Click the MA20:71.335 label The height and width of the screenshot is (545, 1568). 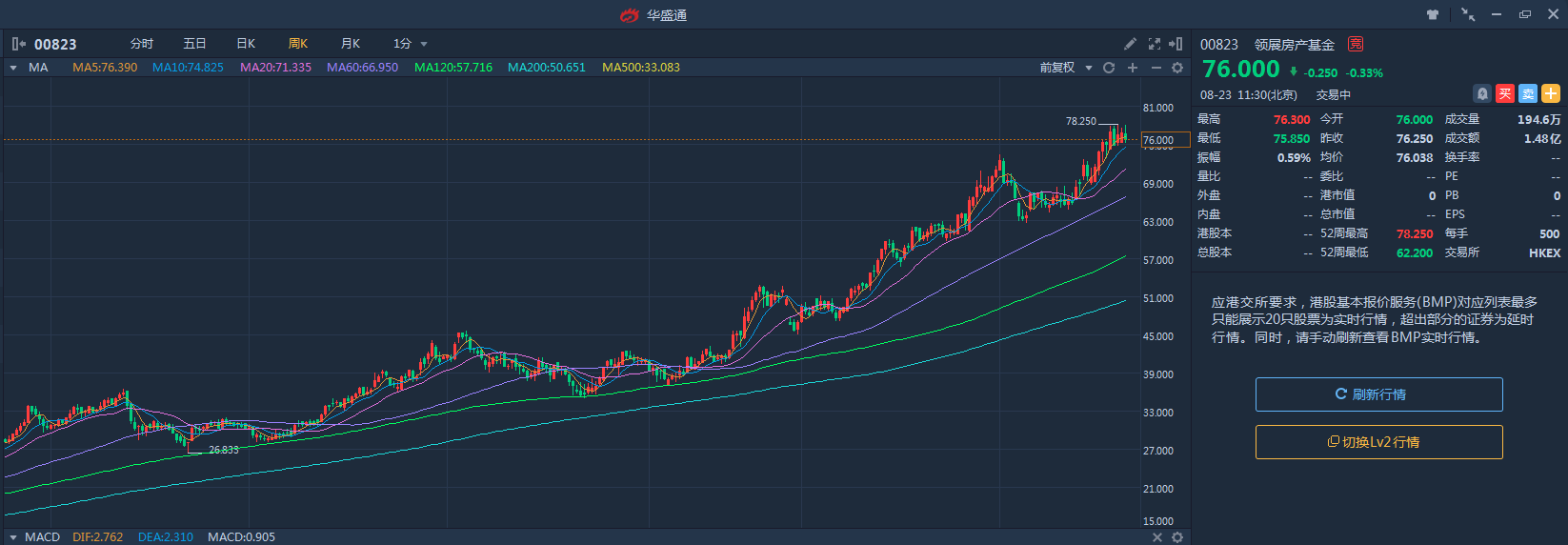pos(275,68)
